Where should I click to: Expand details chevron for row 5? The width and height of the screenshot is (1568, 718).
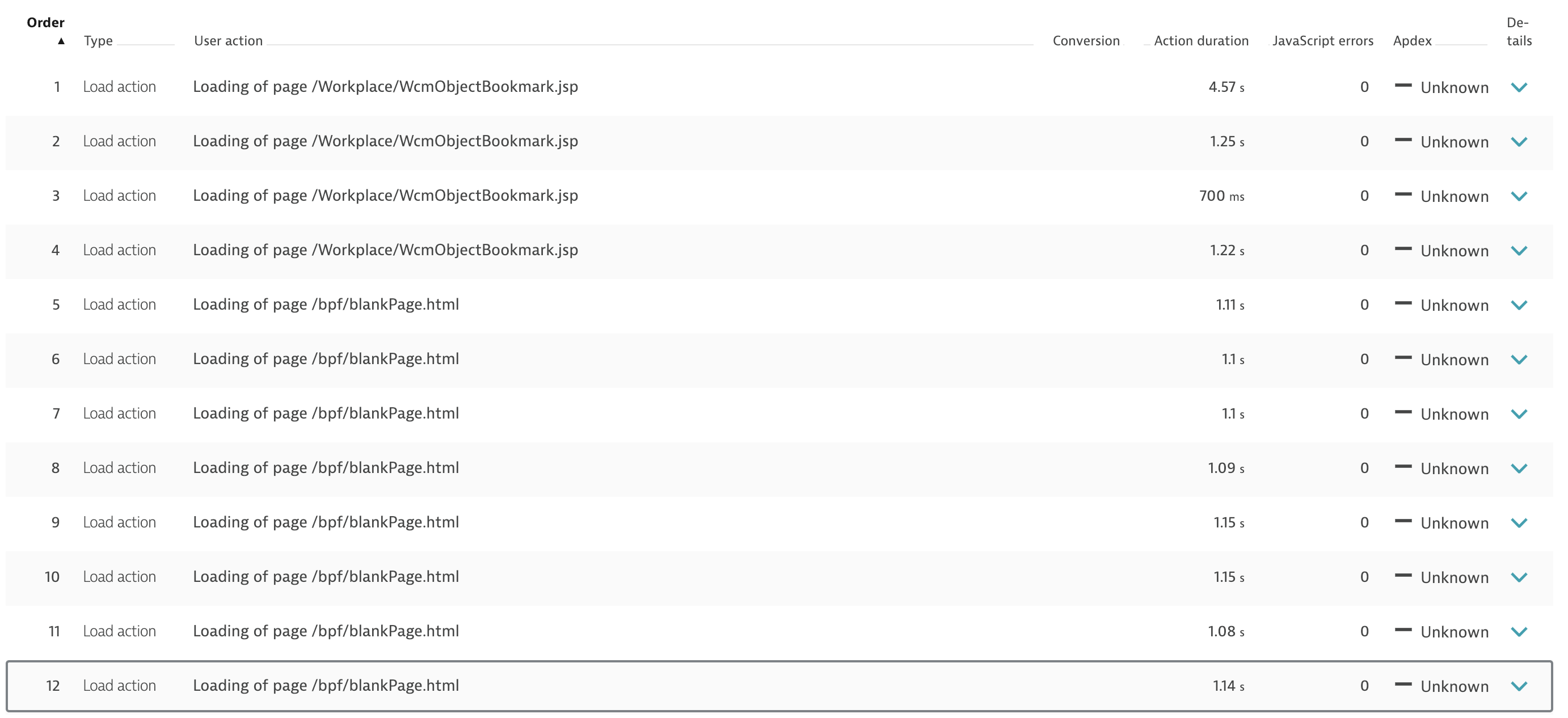click(1519, 305)
